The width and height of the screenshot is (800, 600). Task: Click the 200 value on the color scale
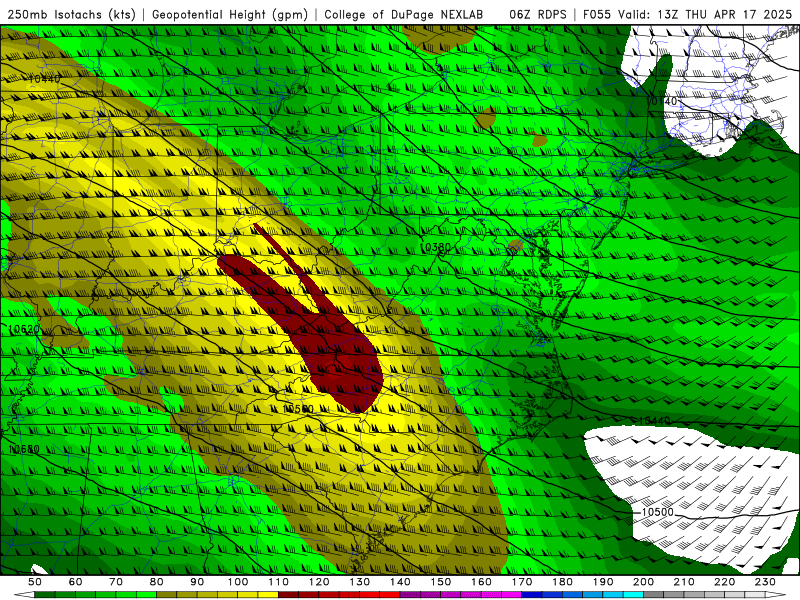[x=643, y=582]
